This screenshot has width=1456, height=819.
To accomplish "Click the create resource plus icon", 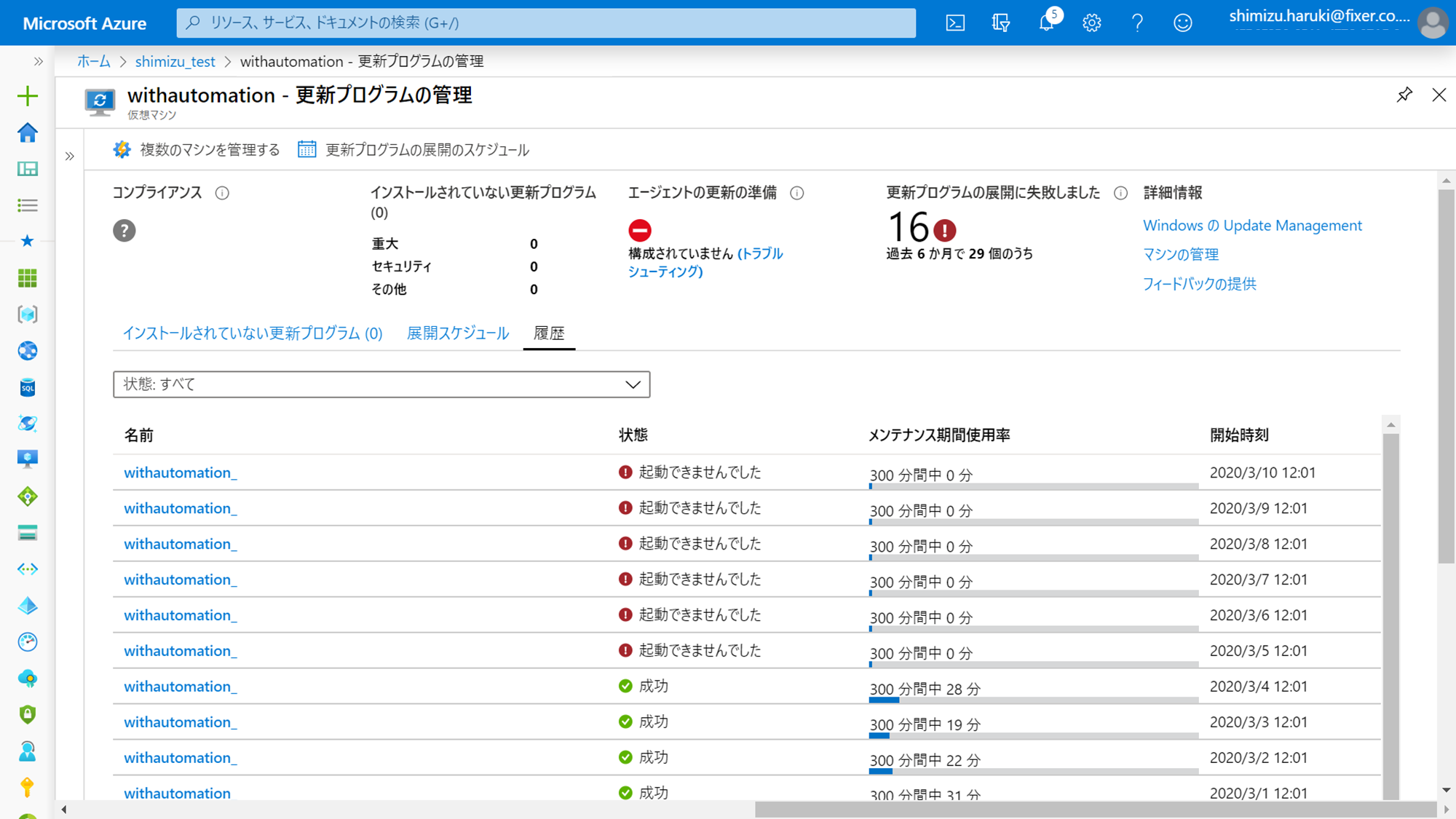I will pyautogui.click(x=28, y=96).
